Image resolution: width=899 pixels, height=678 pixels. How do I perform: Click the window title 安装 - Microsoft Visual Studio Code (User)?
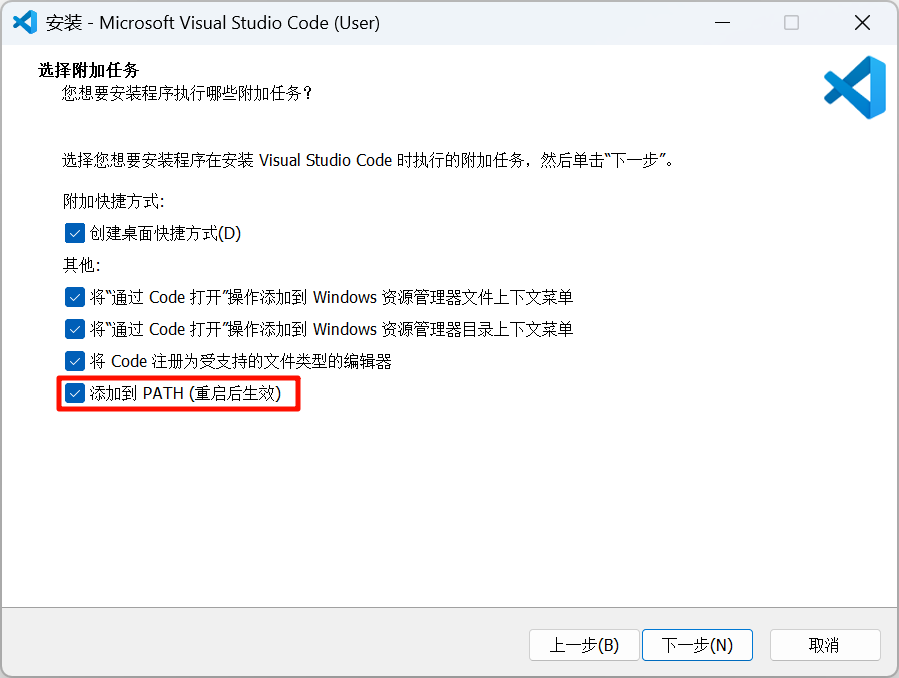pos(213,23)
